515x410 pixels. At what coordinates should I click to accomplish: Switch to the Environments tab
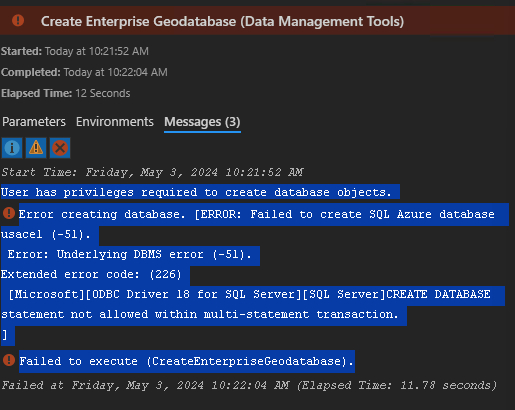click(x=115, y=122)
